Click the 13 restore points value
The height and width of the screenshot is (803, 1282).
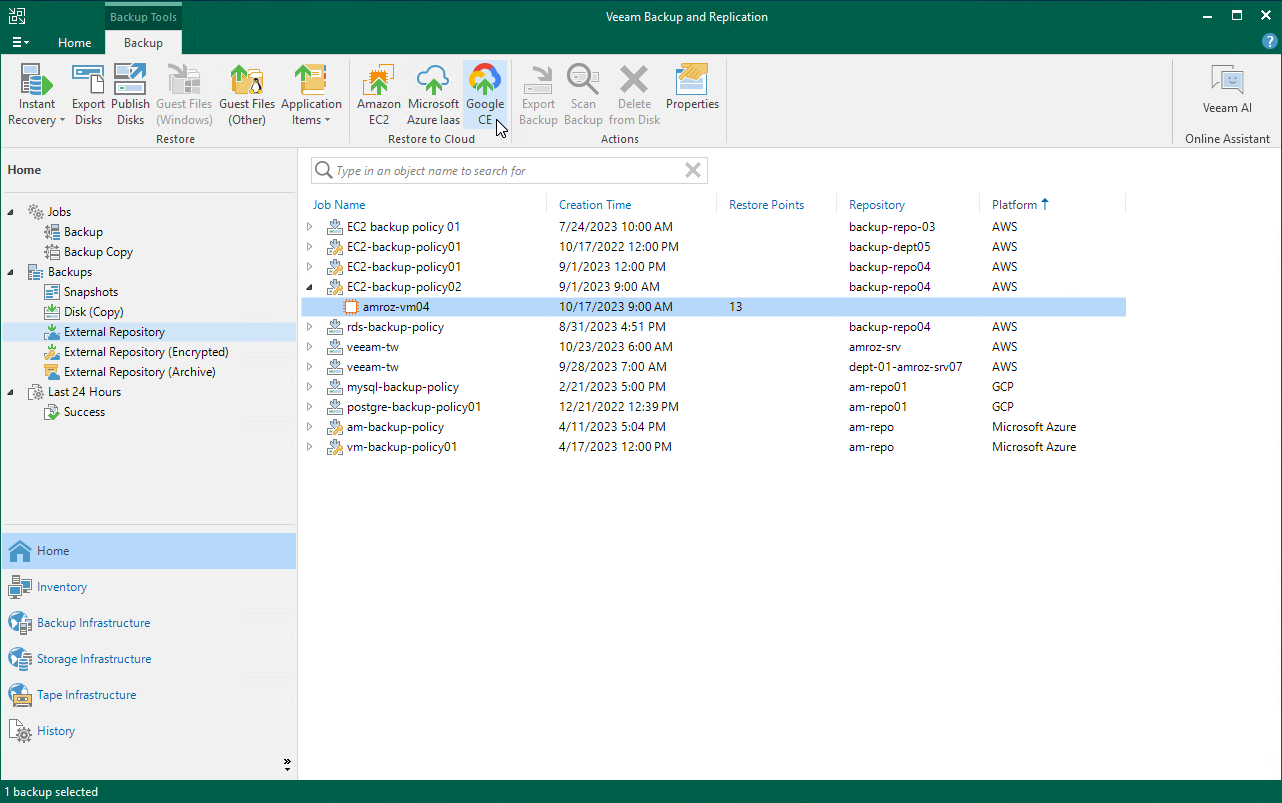tap(736, 307)
